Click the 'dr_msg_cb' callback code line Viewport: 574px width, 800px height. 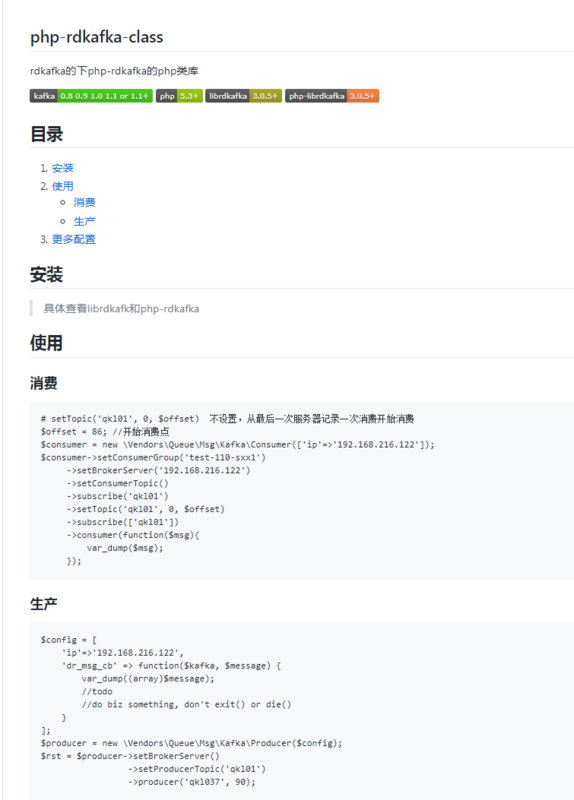pyautogui.click(x=171, y=666)
